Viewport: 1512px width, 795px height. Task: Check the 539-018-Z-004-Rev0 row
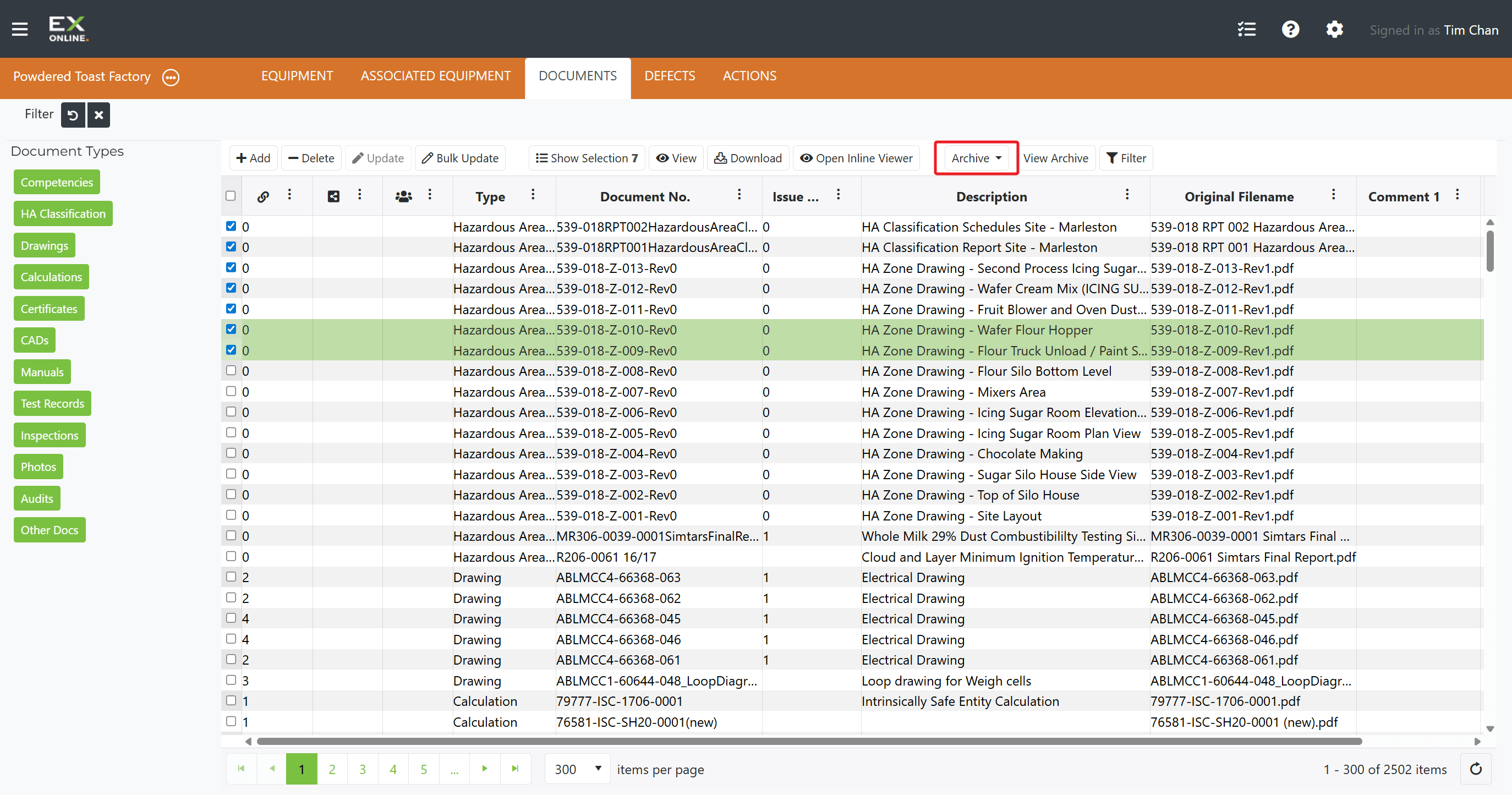231,453
